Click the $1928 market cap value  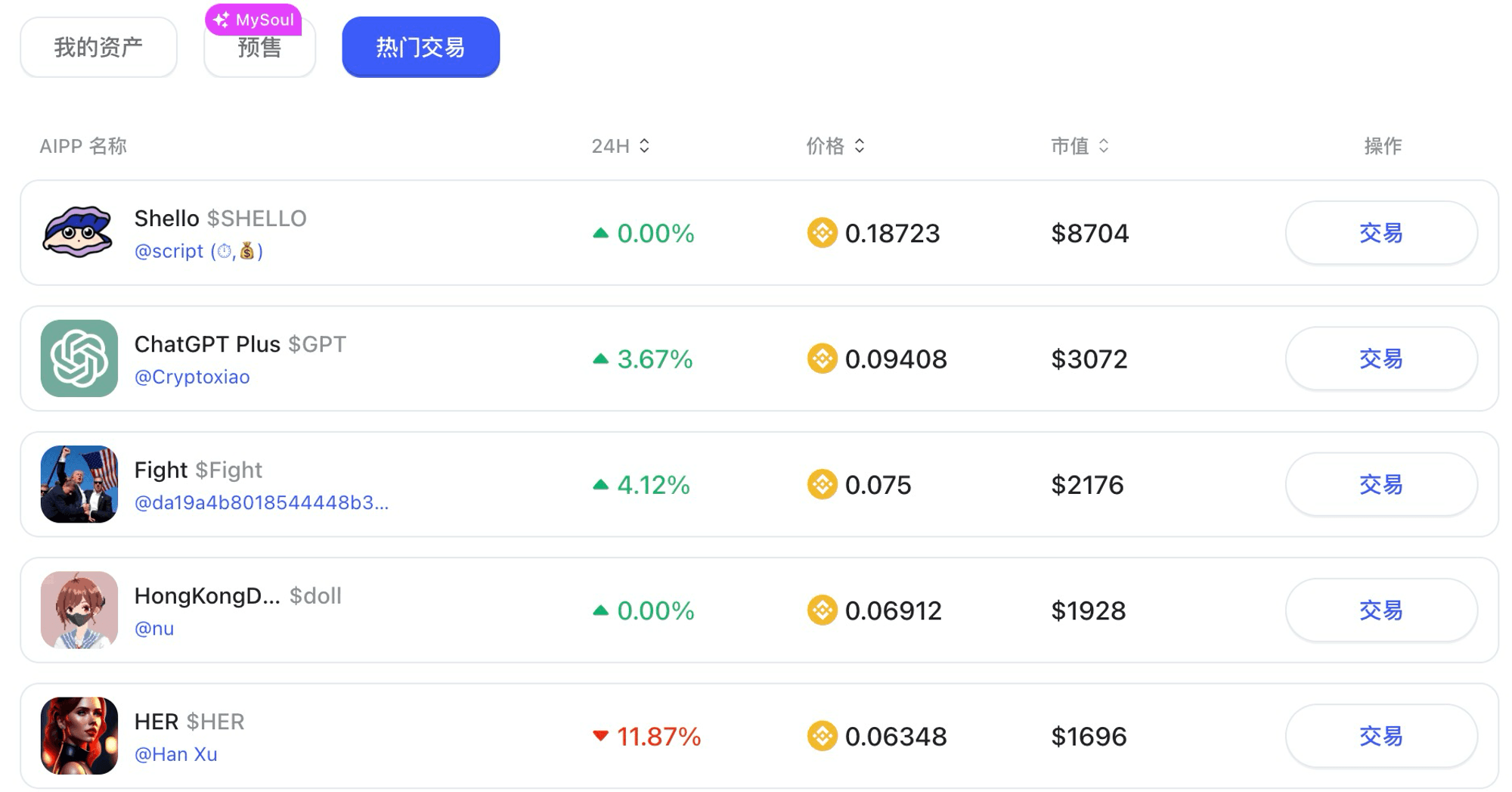click(1089, 610)
